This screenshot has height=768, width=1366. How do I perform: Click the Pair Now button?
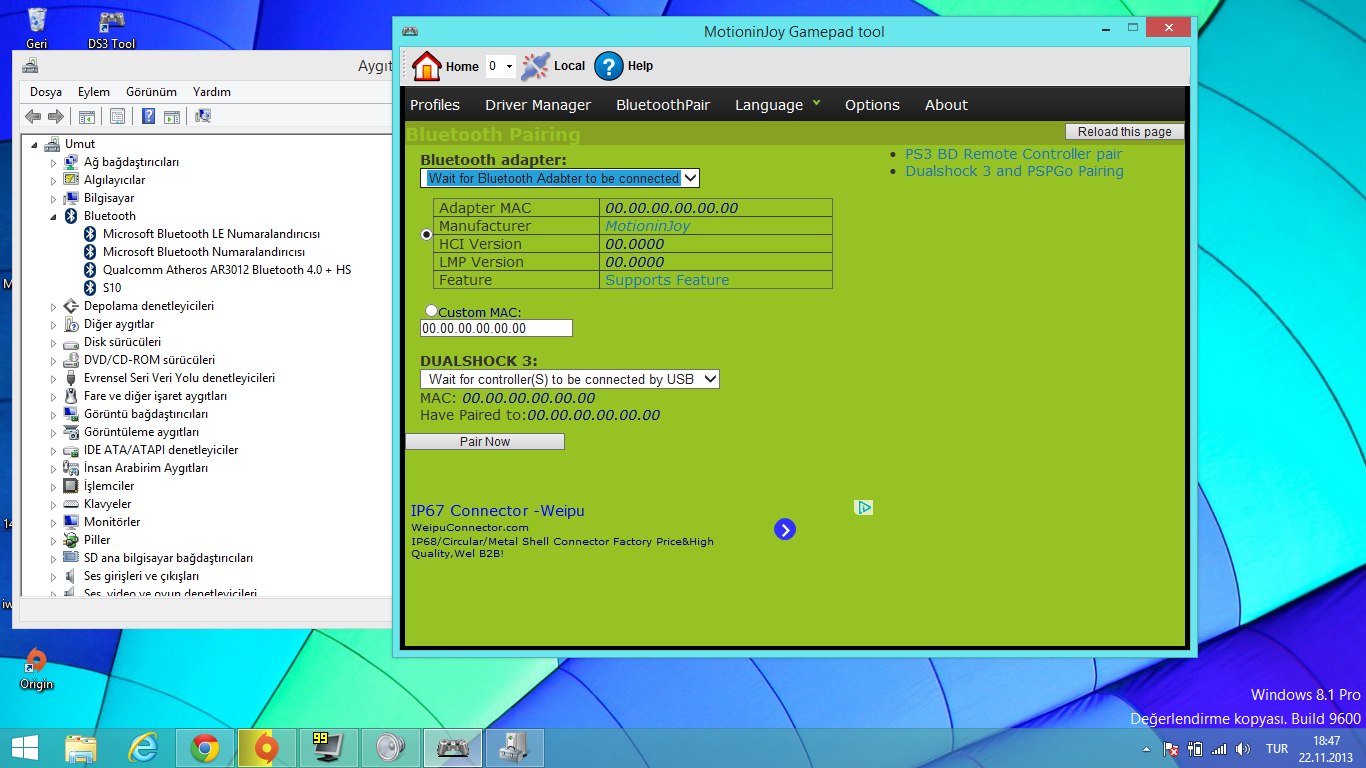click(485, 441)
